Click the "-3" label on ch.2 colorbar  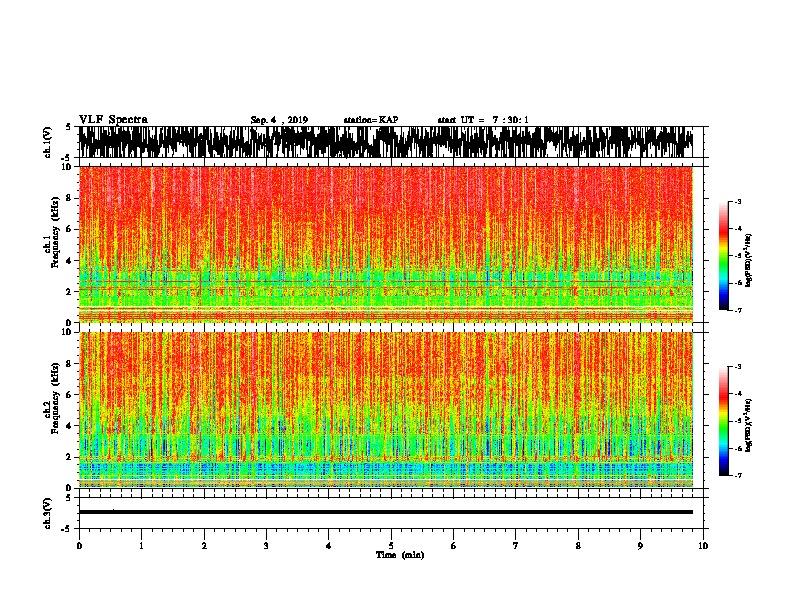(x=737, y=367)
